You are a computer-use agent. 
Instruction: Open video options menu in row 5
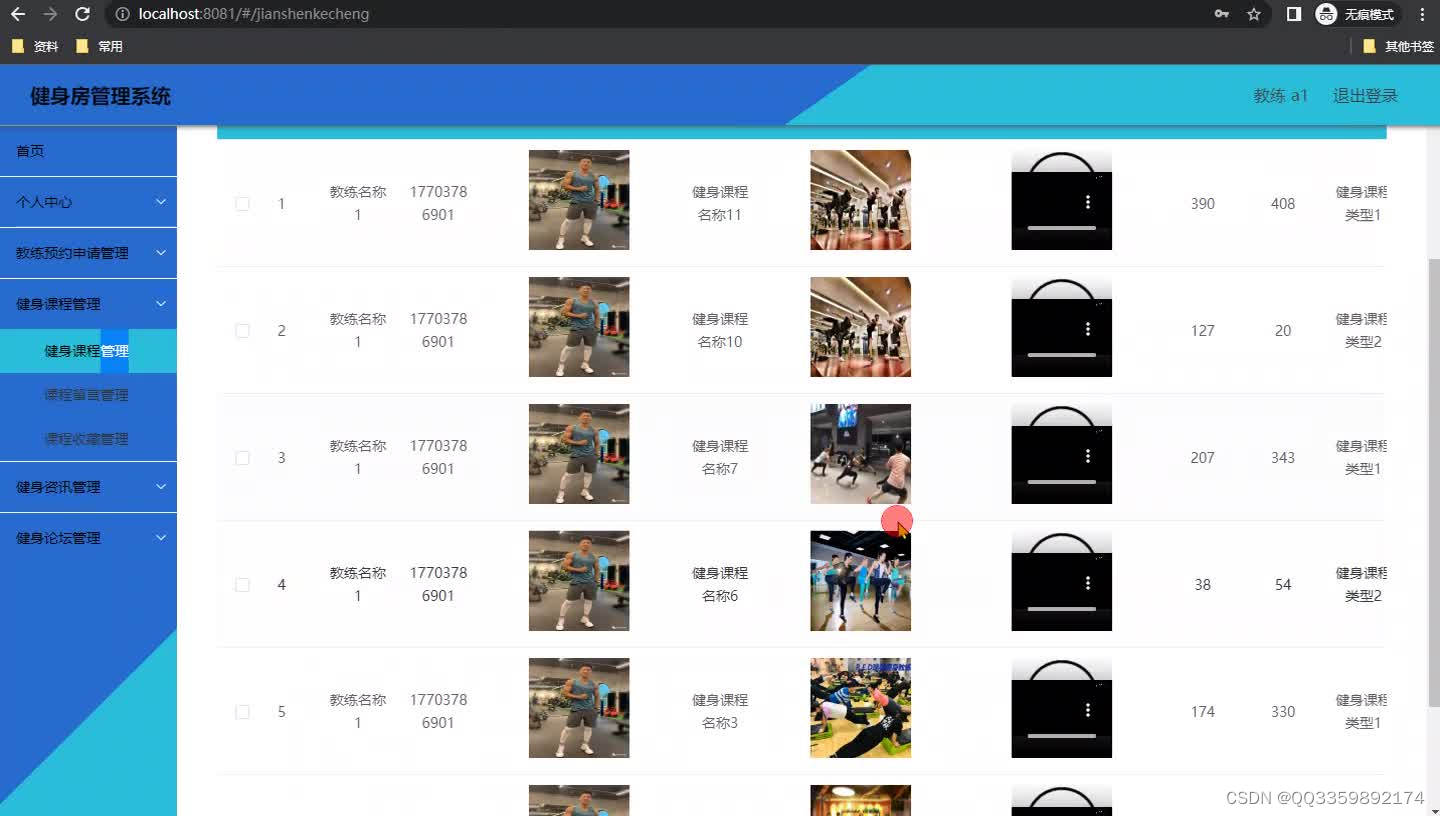1088,710
